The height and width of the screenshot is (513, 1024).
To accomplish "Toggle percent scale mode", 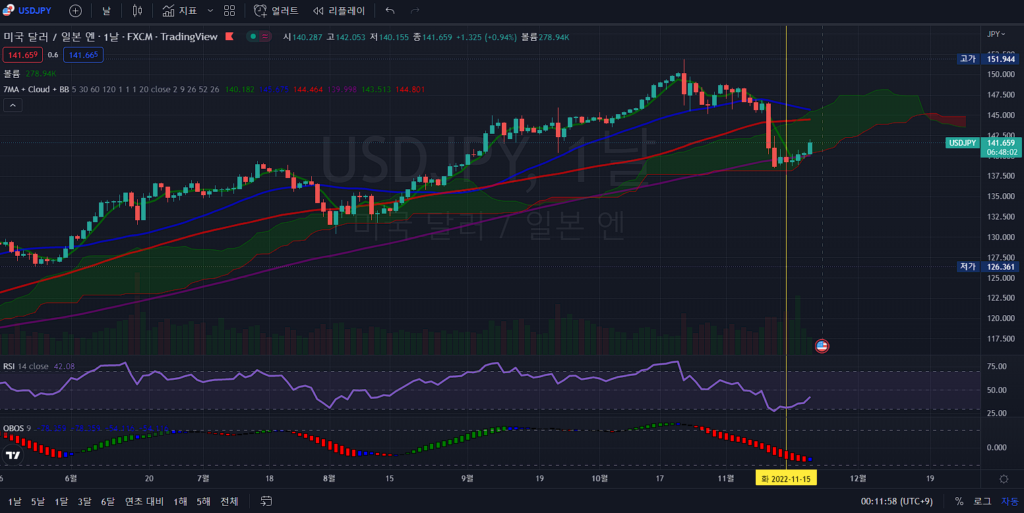I will 959,501.
